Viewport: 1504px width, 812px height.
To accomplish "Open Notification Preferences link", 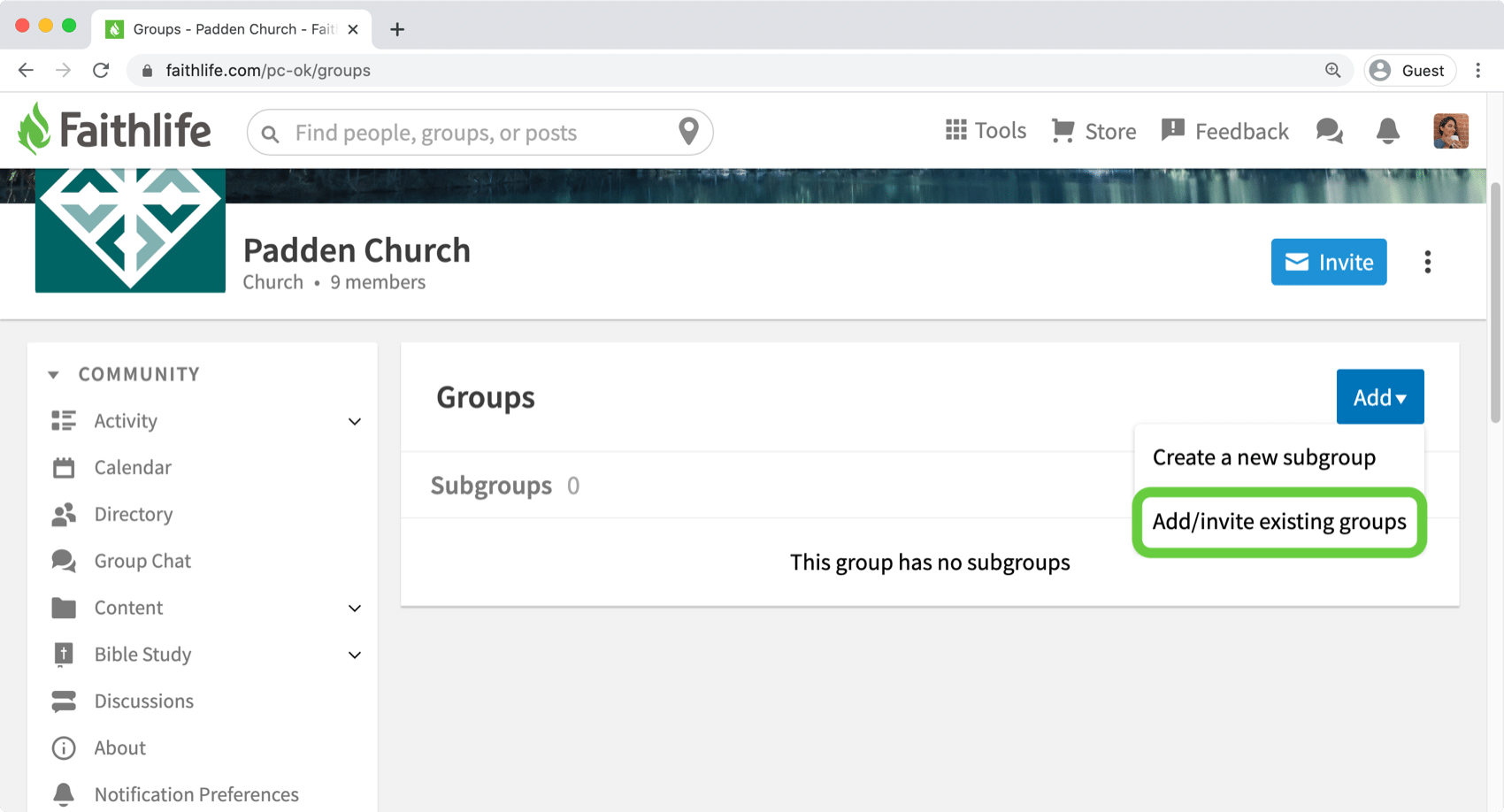I will point(196,794).
